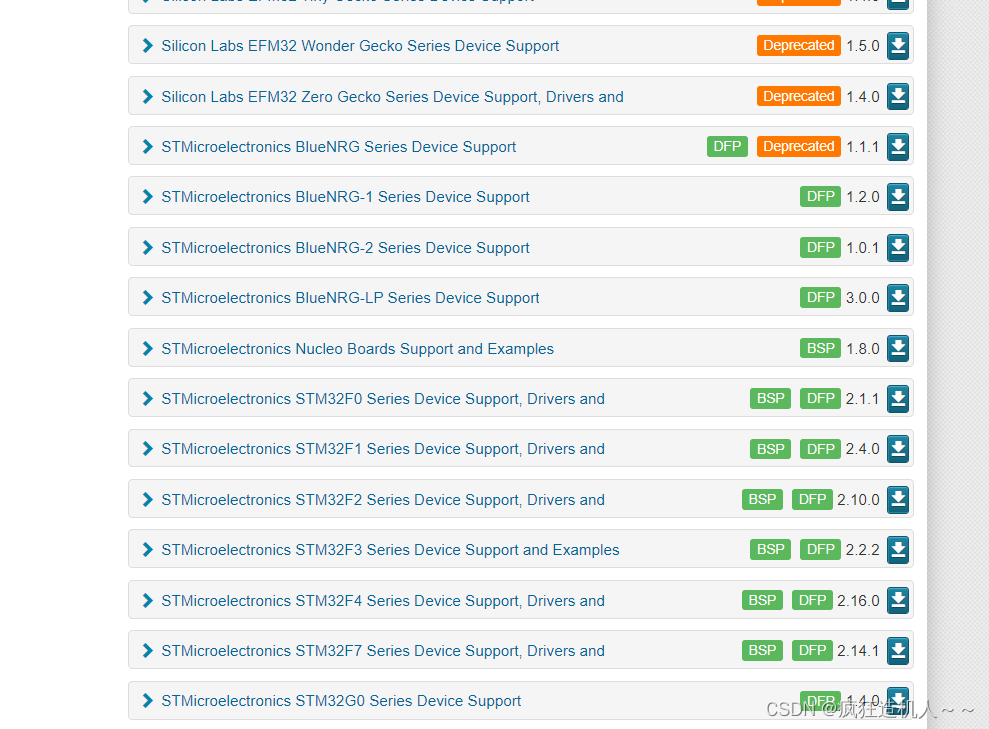
Task: Download the EFM32 Wonder Gecko pack
Action: [898, 46]
